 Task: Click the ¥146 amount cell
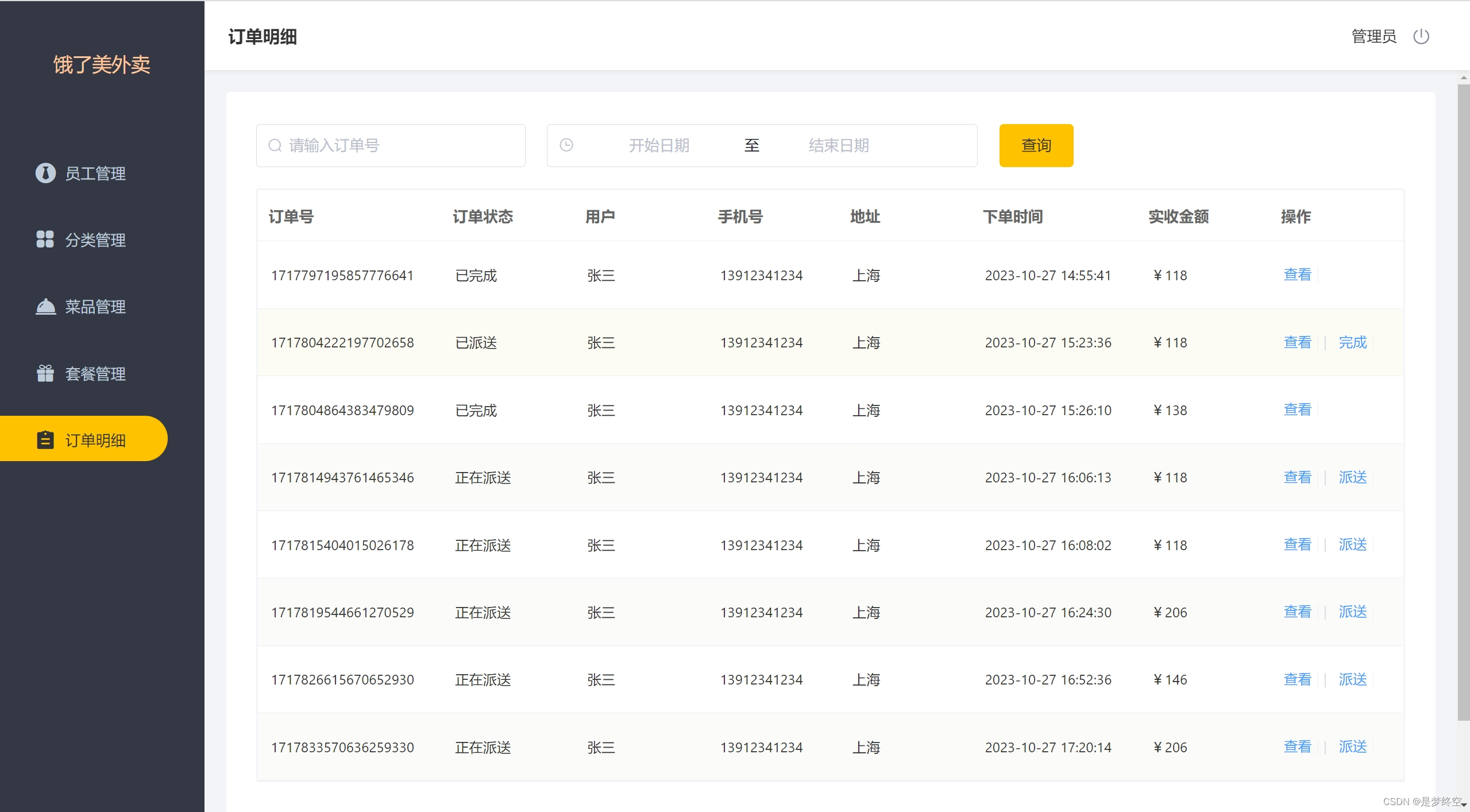(1170, 679)
